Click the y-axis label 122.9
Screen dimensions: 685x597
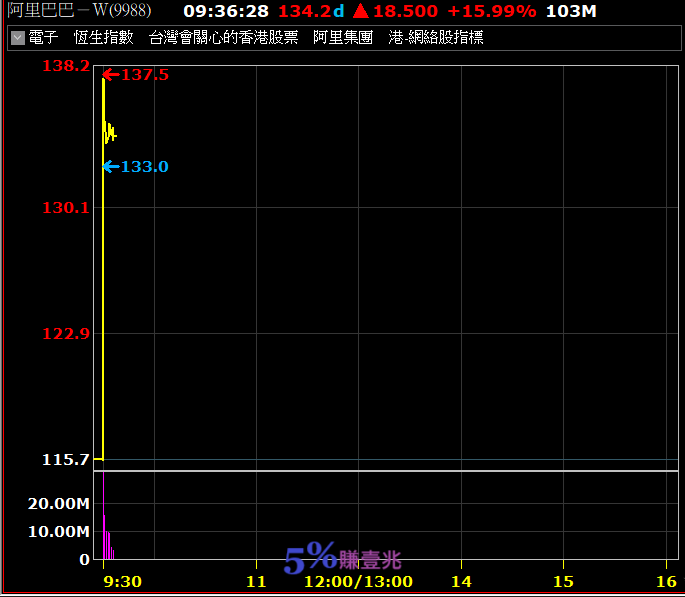66,334
